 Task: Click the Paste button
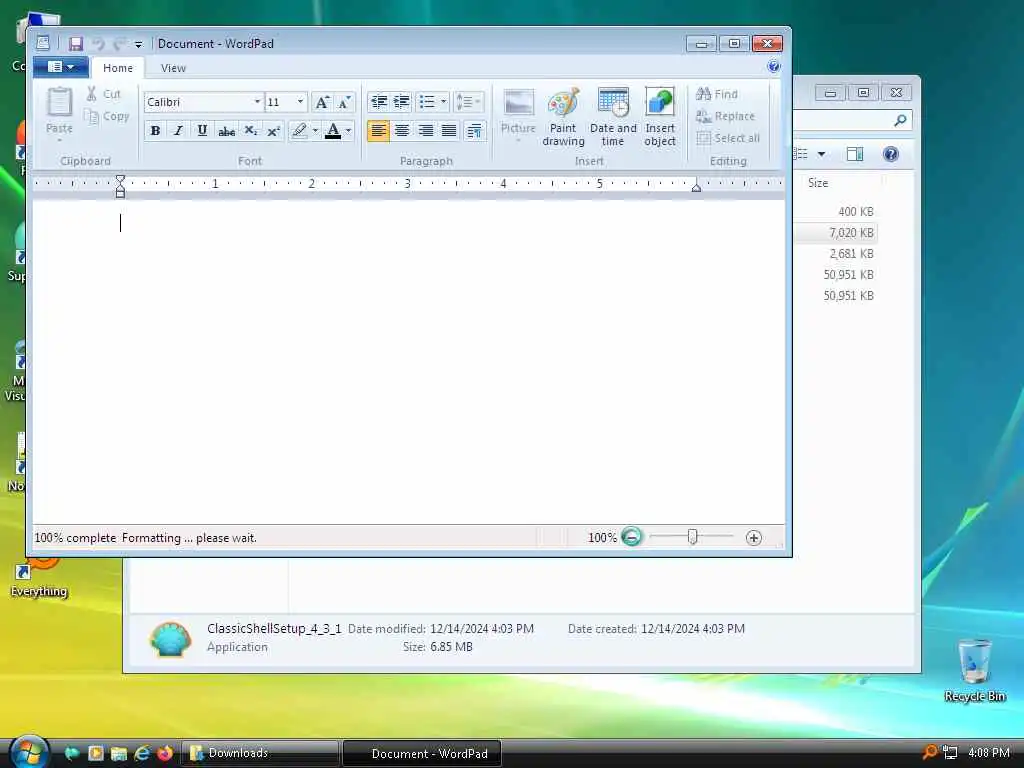click(59, 113)
